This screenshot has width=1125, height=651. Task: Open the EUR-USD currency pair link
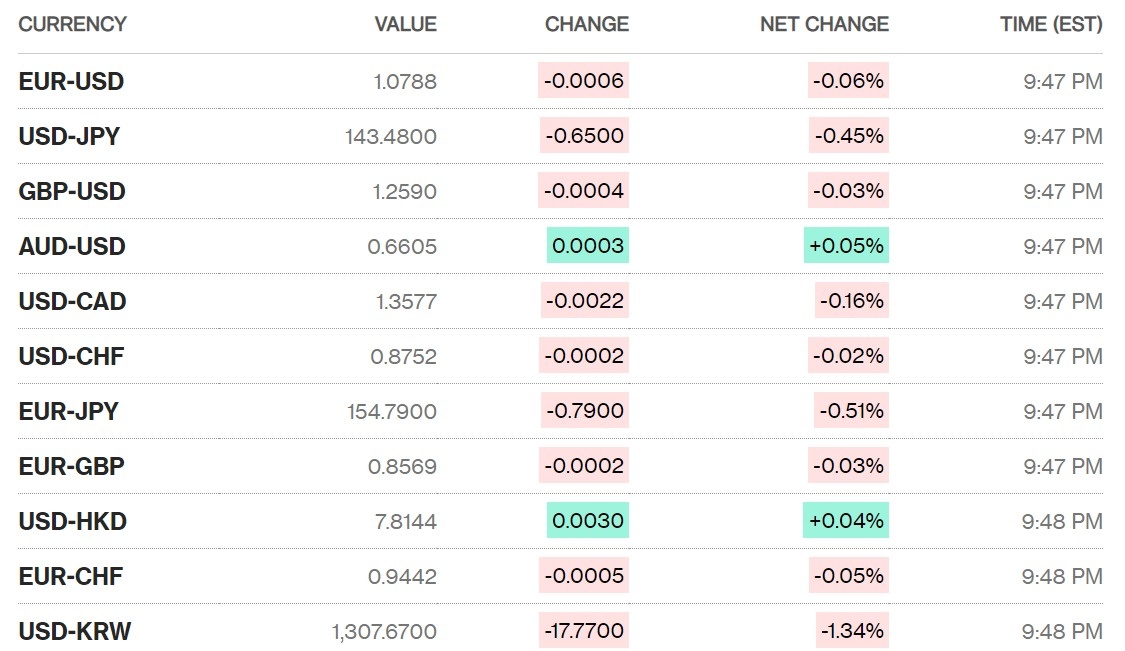click(x=71, y=82)
